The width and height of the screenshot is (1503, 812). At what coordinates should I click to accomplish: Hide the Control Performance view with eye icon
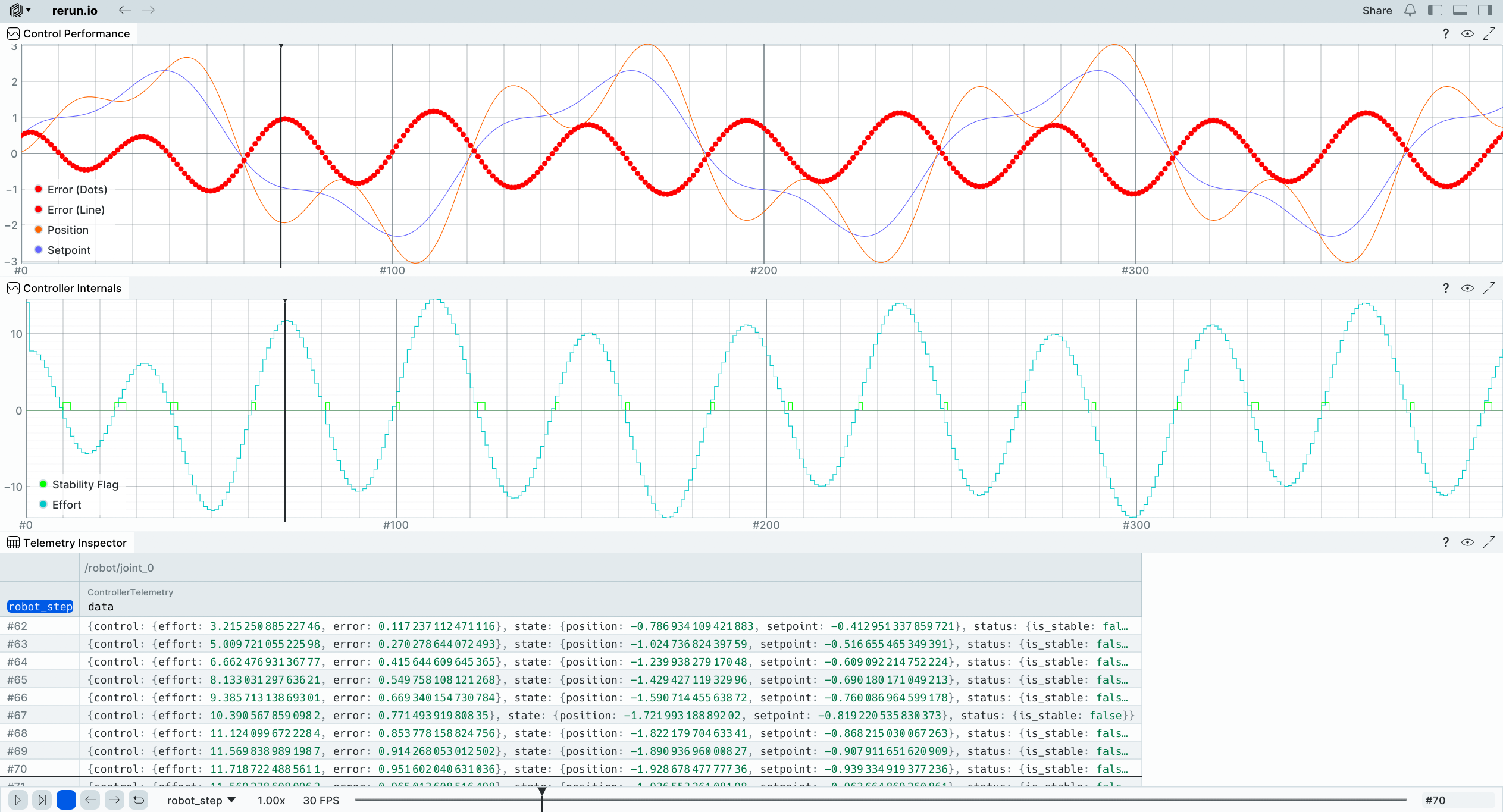pyautogui.click(x=1467, y=34)
